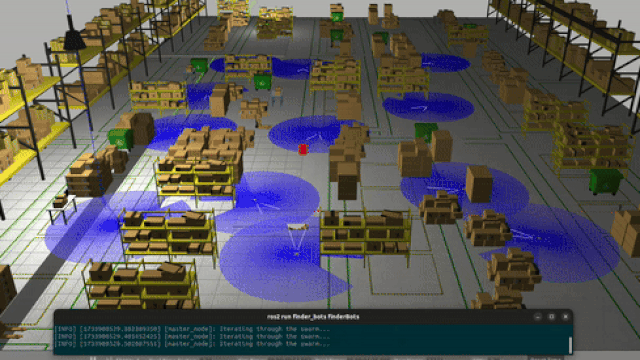Select the front-left yellow shelf with boxes
This screenshot has height=360, width=640.
coord(141,284)
